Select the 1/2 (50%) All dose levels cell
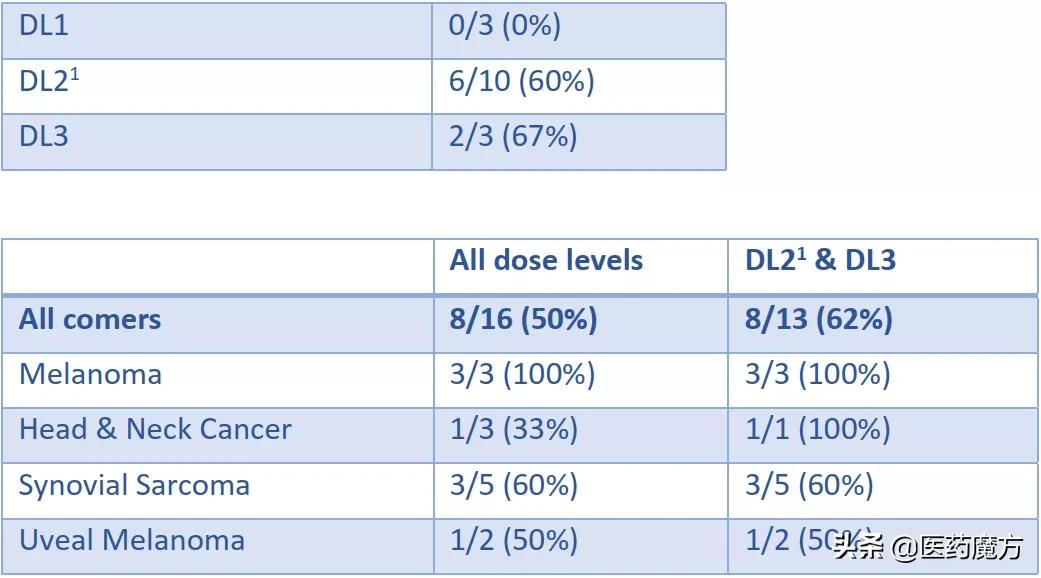This screenshot has height=578, width=1041. tap(514, 541)
